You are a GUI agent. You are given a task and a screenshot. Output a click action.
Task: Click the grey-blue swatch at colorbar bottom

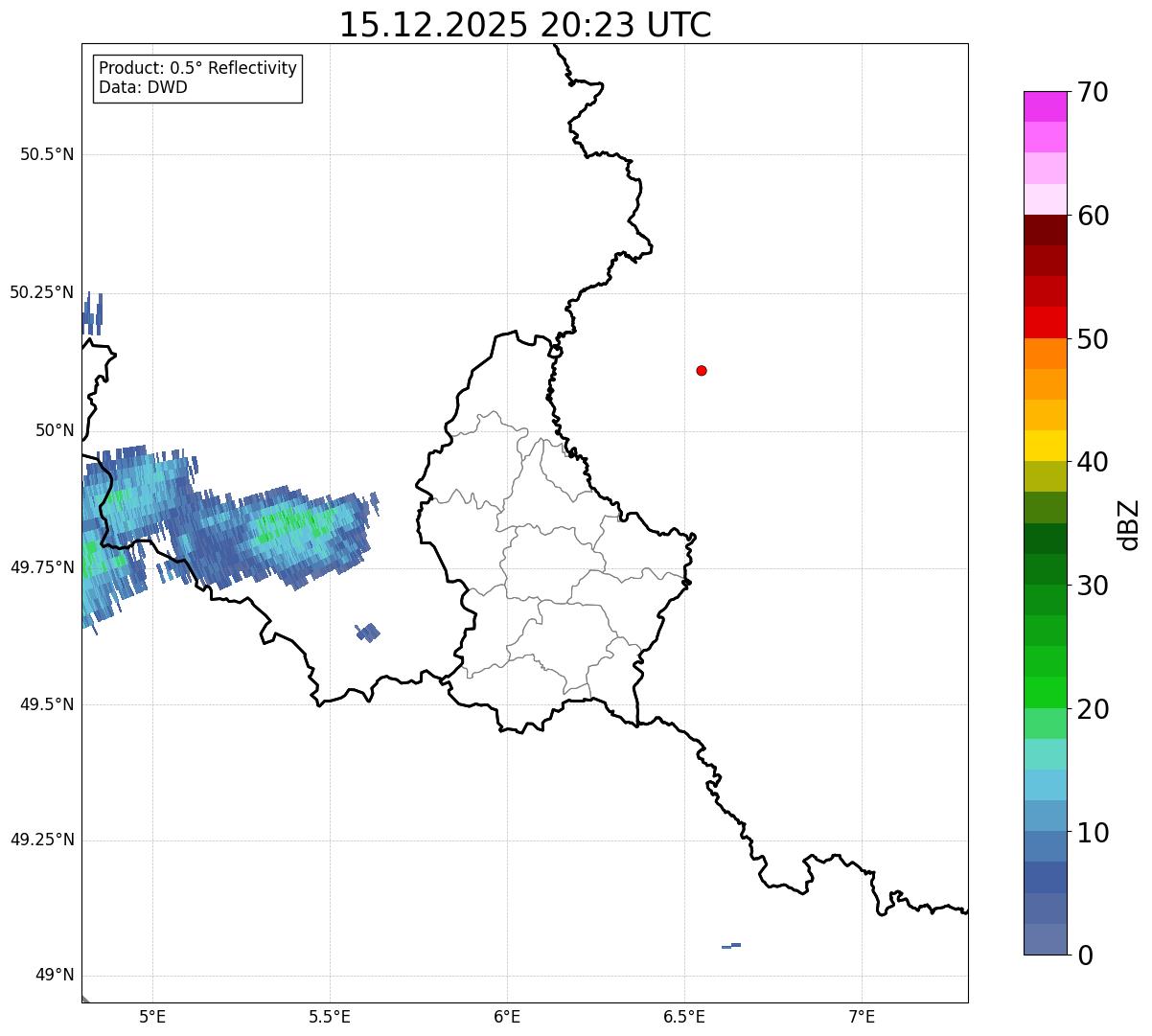(1045, 939)
